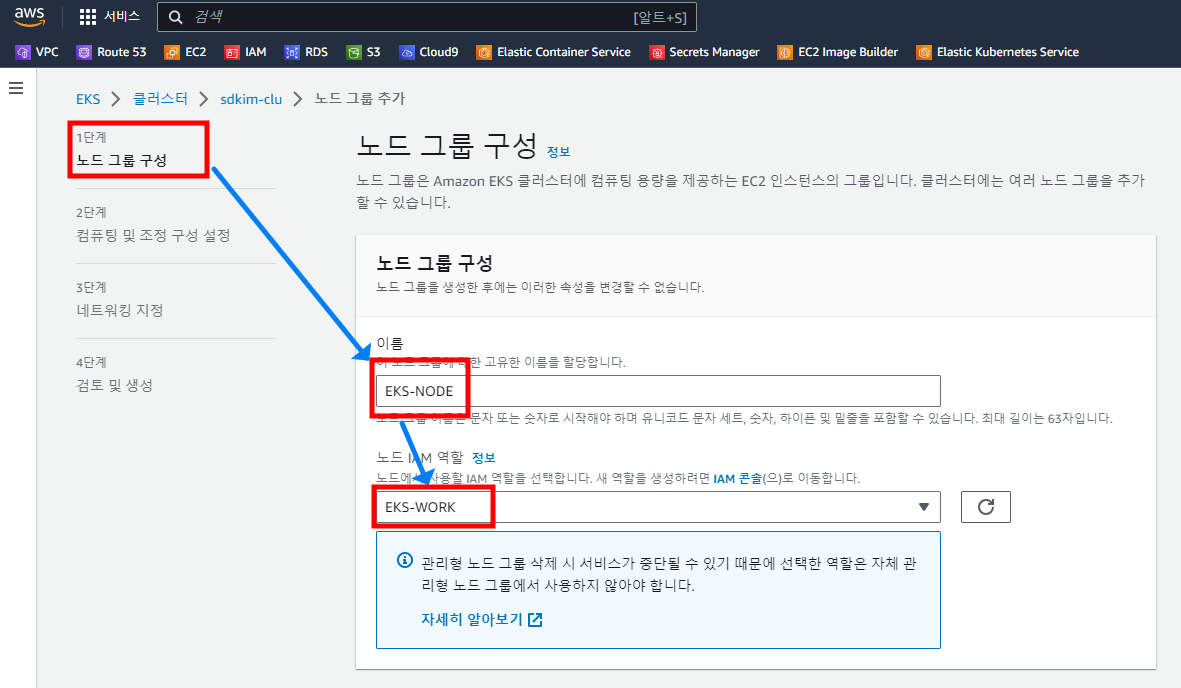The height and width of the screenshot is (688, 1181).
Task: Click 노드 그룹 추가 breadcrumb text
Action: (x=359, y=99)
